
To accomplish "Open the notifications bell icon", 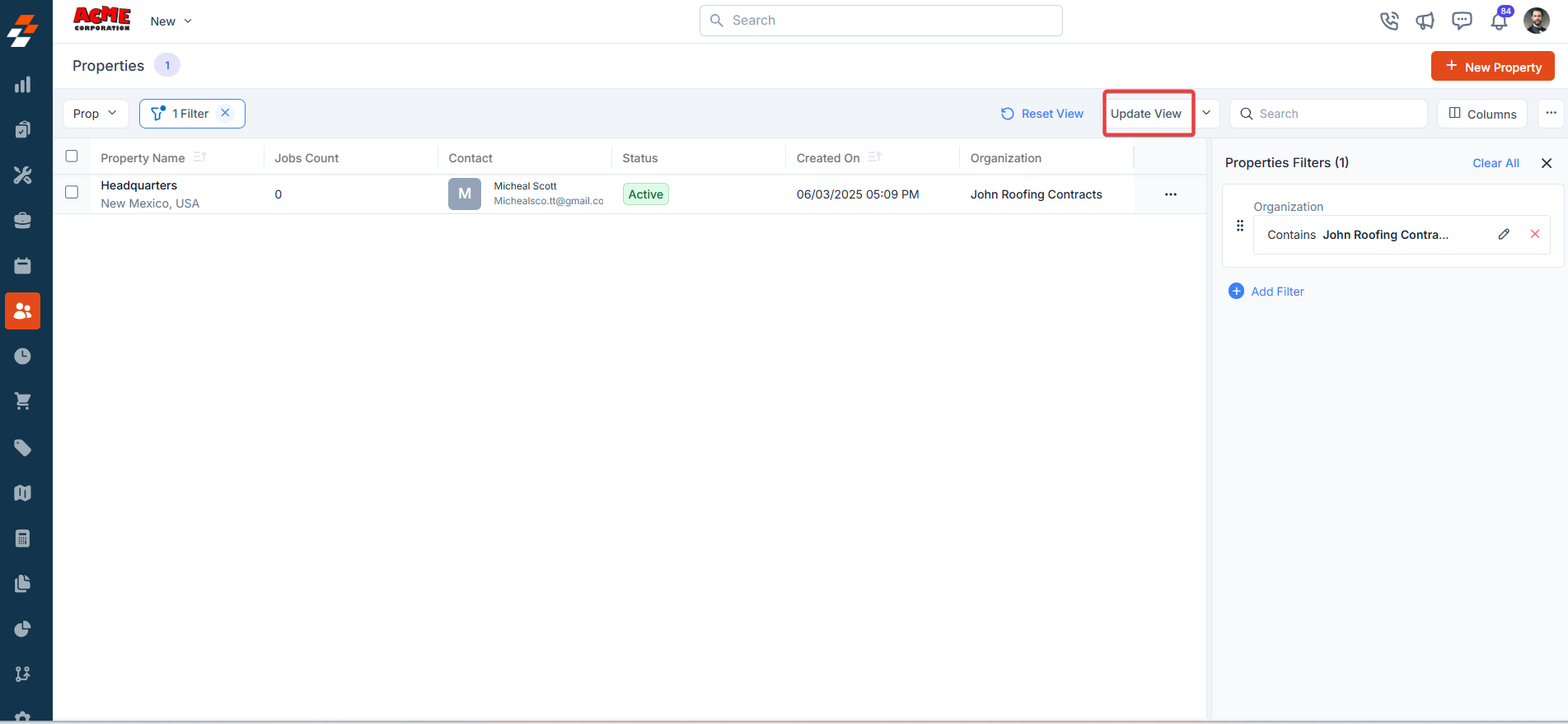I will [x=1500, y=21].
